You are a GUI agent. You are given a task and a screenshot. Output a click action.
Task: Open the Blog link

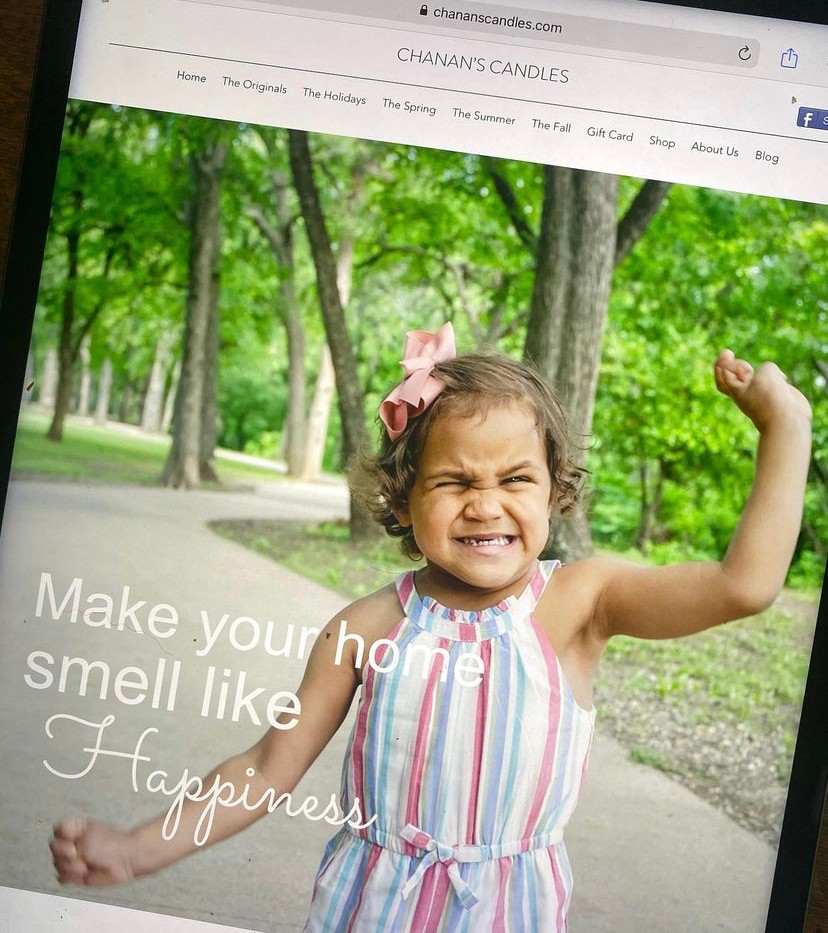pyautogui.click(x=767, y=156)
